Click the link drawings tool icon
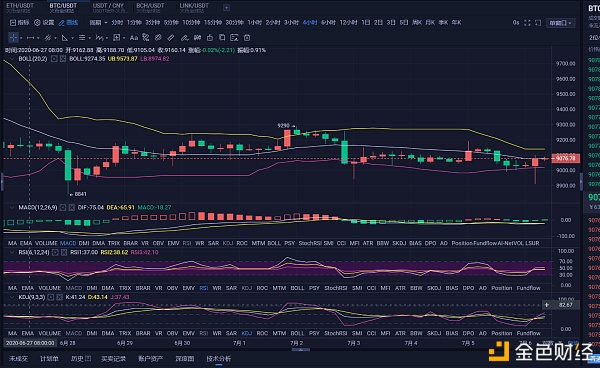The height and width of the screenshot is (368, 600). tap(158, 37)
